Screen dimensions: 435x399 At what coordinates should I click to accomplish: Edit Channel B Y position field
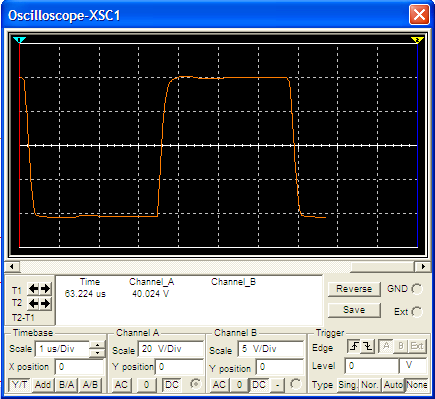click(x=280, y=367)
